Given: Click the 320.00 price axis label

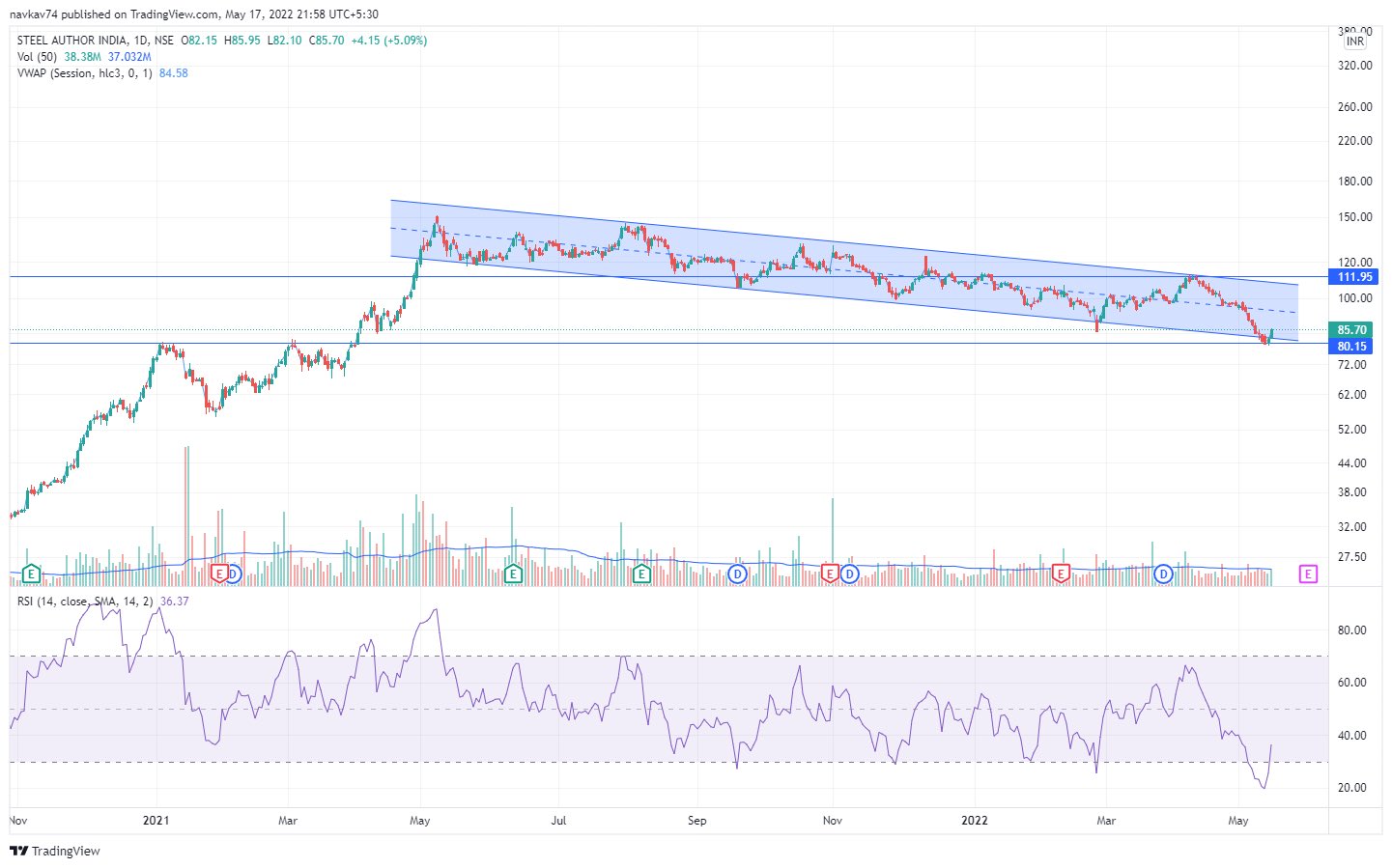Looking at the screenshot, I should coord(1354,66).
